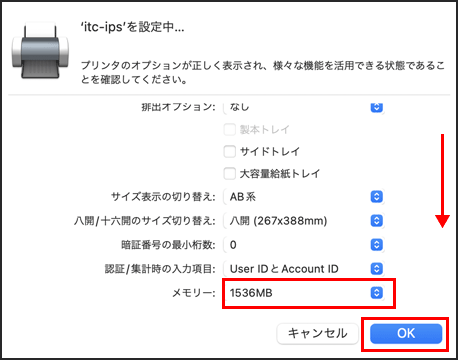Image resolution: width=458 pixels, height=360 pixels.
Task: Click the 認証/集計時の入力項目: label
Action: [x=160, y=269]
